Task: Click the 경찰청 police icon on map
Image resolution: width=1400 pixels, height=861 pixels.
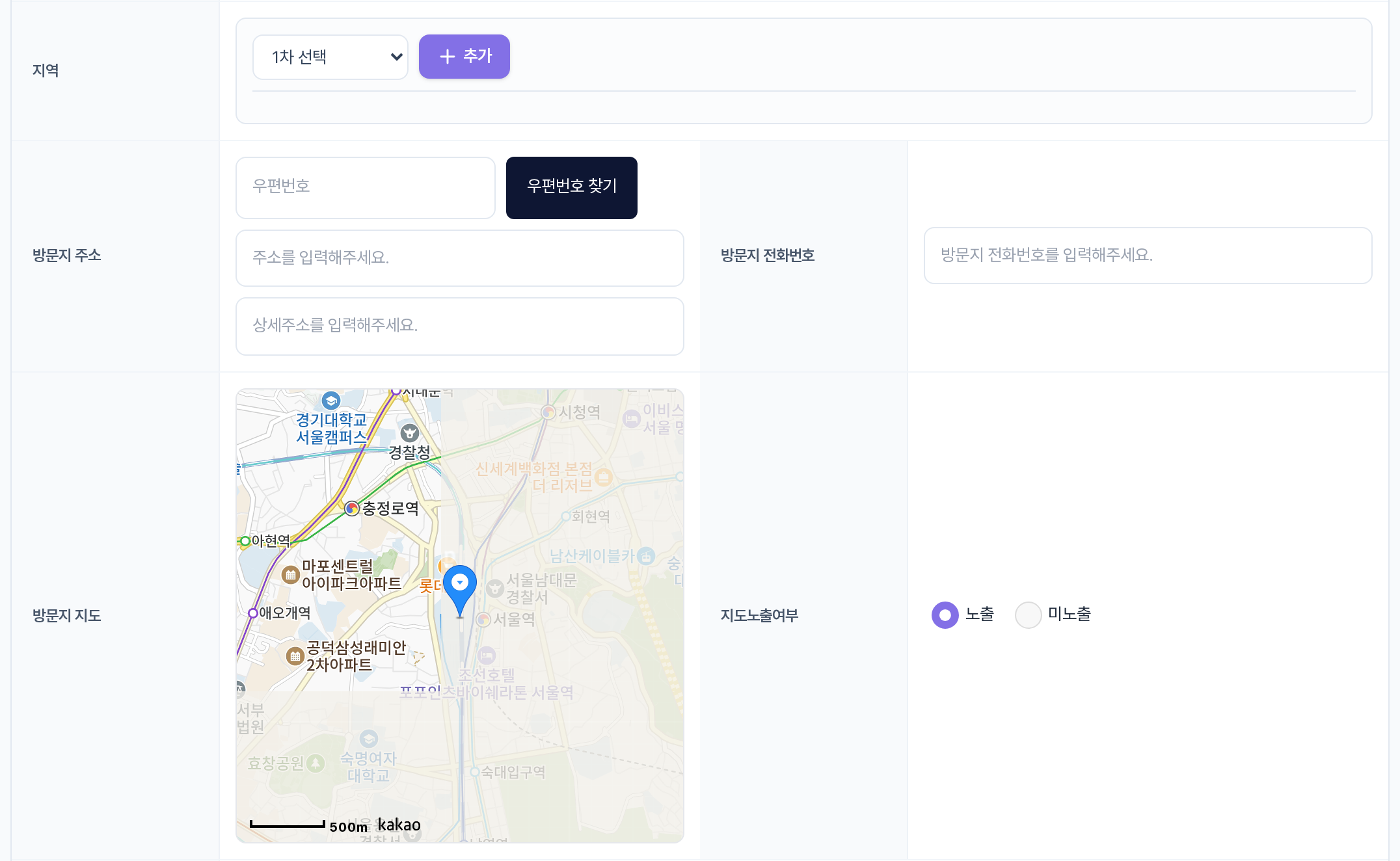Action: click(409, 432)
